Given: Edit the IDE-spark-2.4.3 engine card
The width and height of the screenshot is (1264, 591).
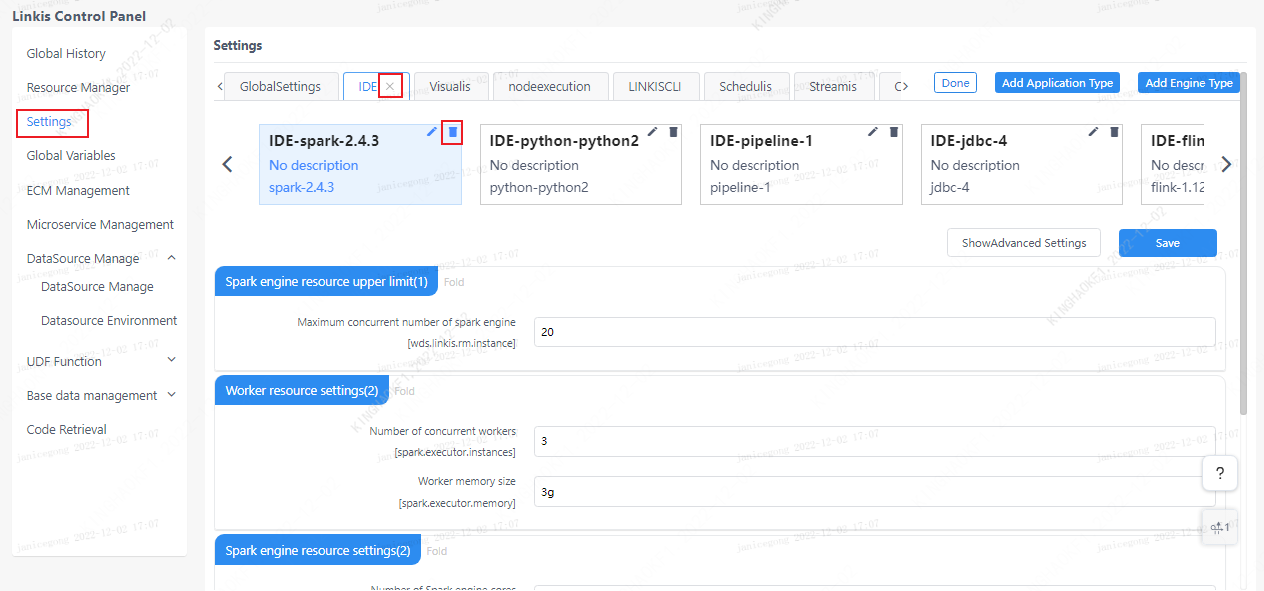Looking at the screenshot, I should (432, 131).
